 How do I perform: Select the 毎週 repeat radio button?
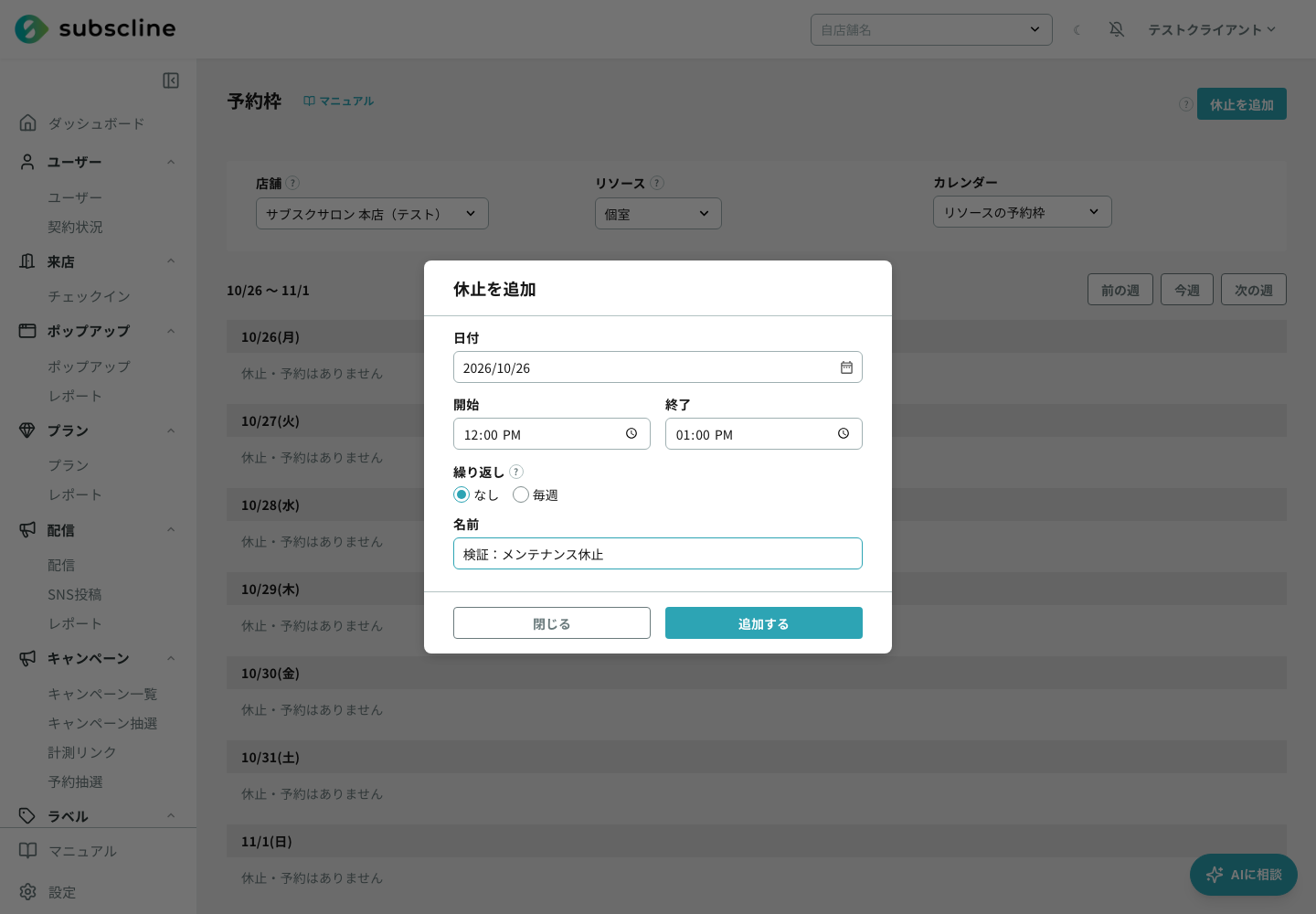(521, 494)
